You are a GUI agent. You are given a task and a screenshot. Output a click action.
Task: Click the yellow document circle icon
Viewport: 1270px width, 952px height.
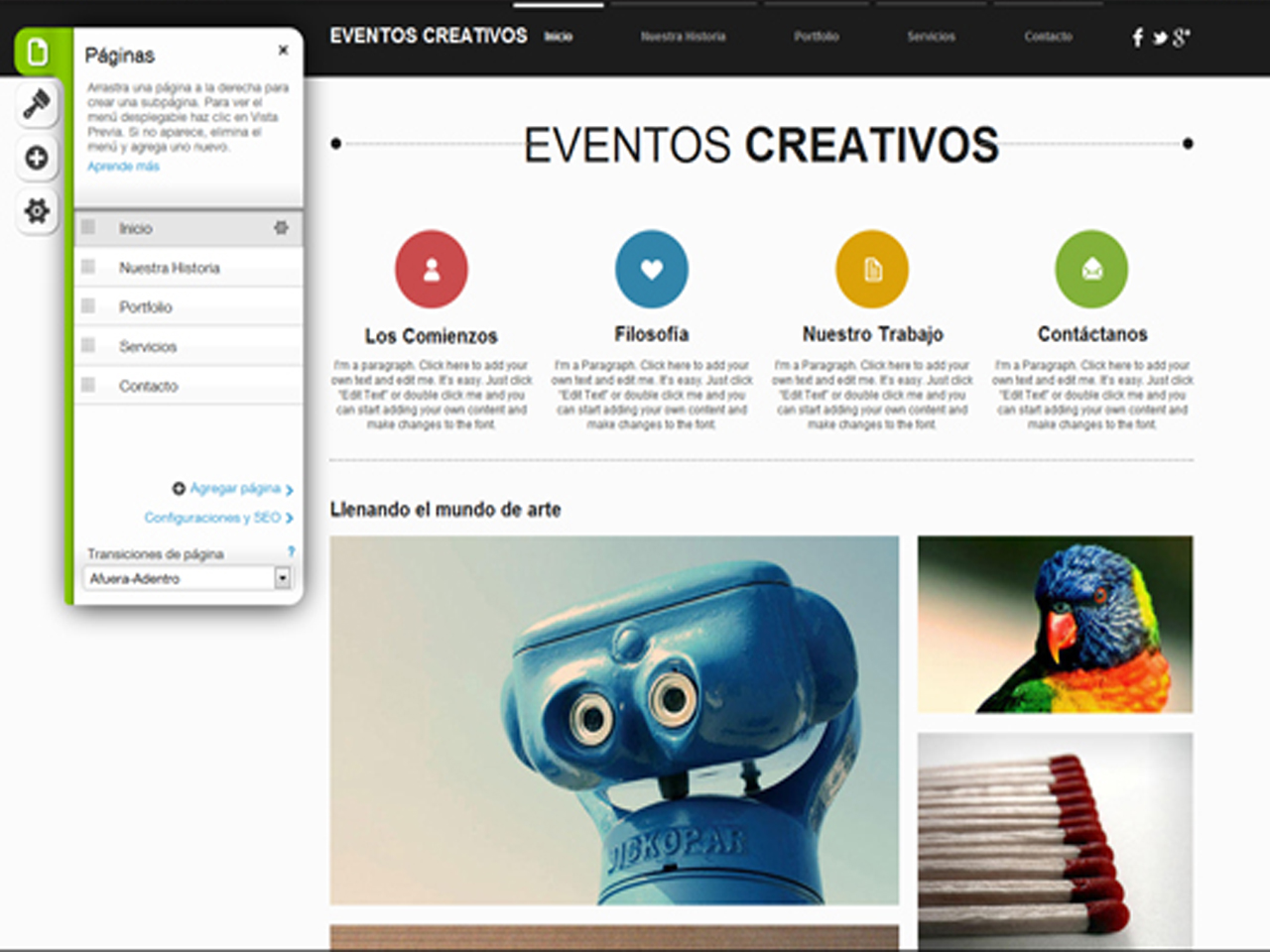[872, 269]
